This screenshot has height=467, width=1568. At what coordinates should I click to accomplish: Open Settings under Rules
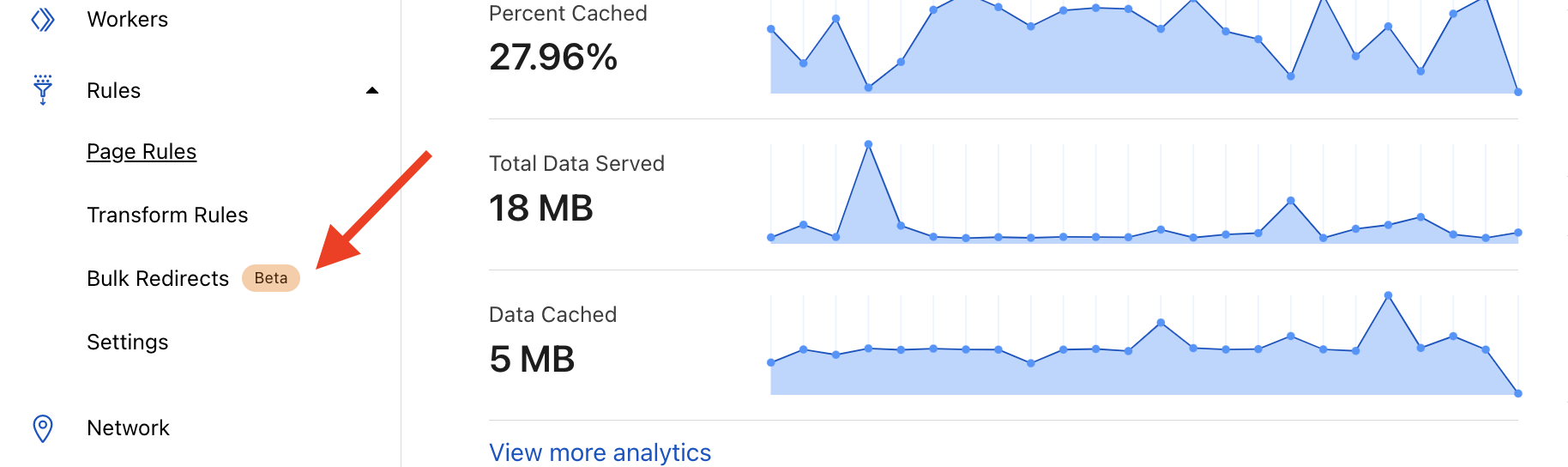(127, 342)
